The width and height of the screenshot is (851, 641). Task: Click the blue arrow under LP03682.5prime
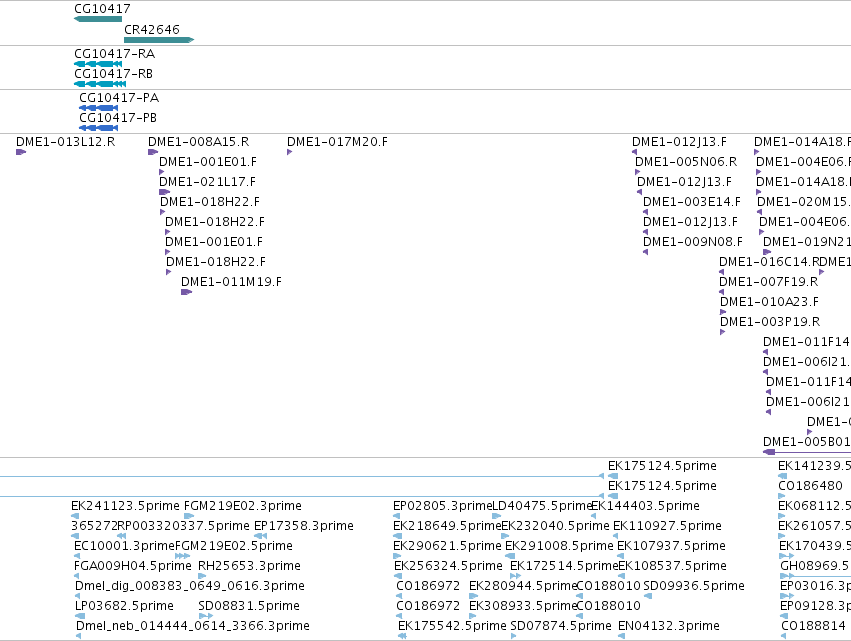point(80,616)
